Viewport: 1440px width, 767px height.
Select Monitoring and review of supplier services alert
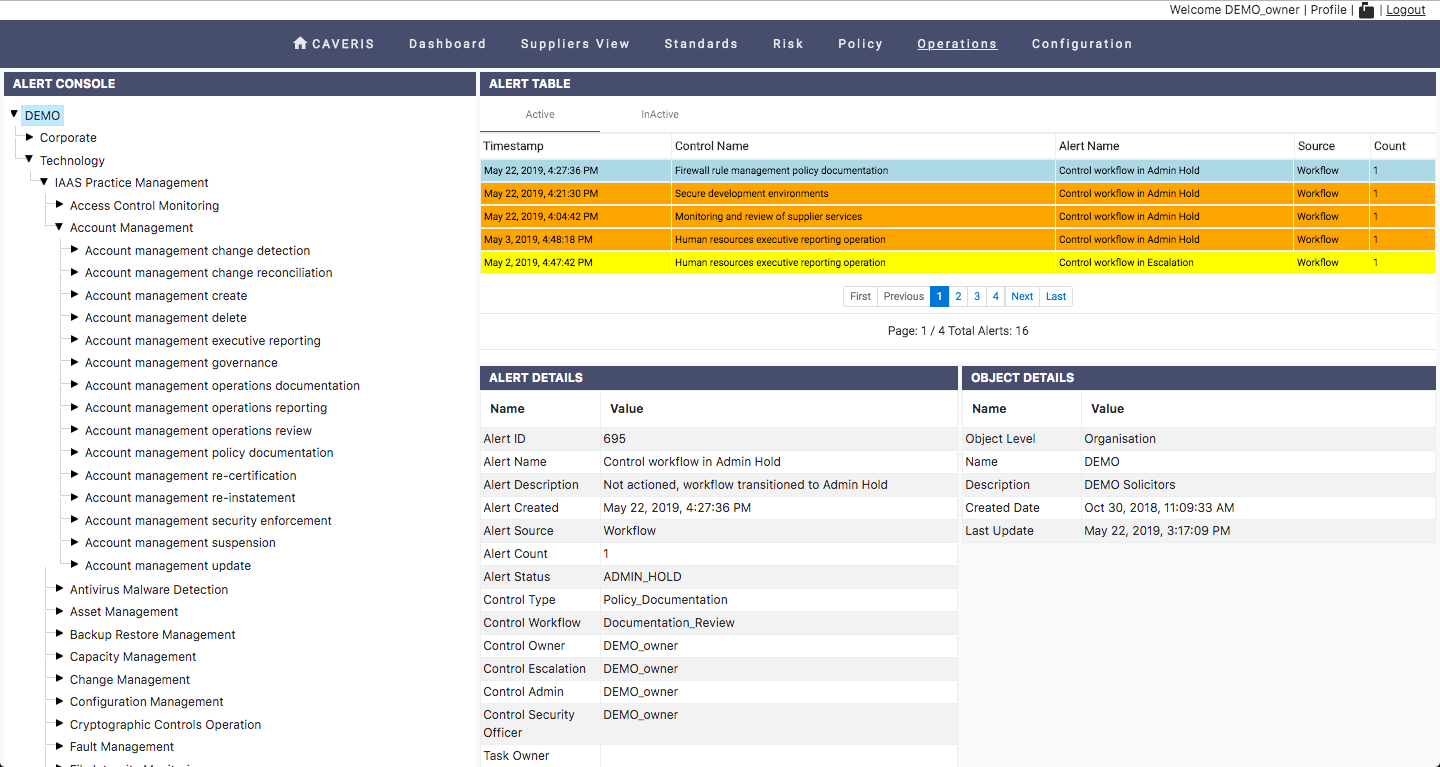pos(958,217)
